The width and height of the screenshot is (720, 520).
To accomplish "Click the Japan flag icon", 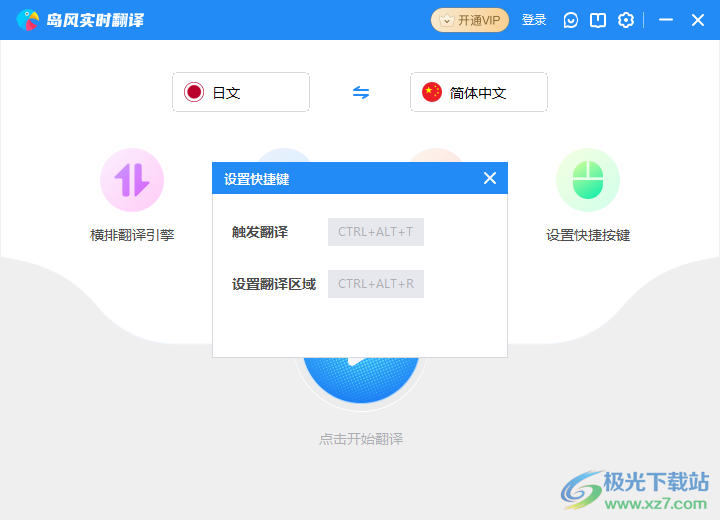I will 194,92.
